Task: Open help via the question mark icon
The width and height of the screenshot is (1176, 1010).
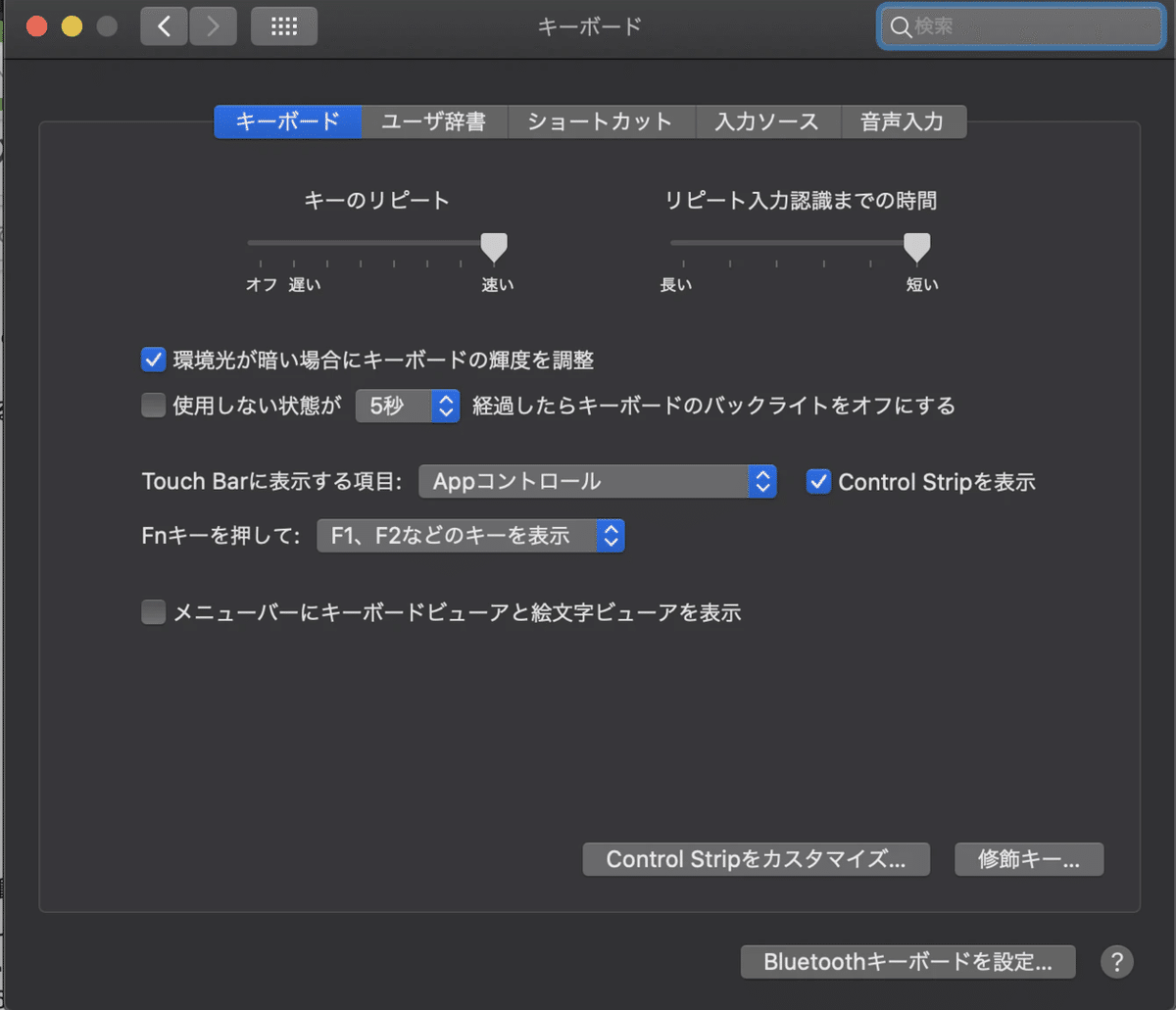Action: point(1116,961)
